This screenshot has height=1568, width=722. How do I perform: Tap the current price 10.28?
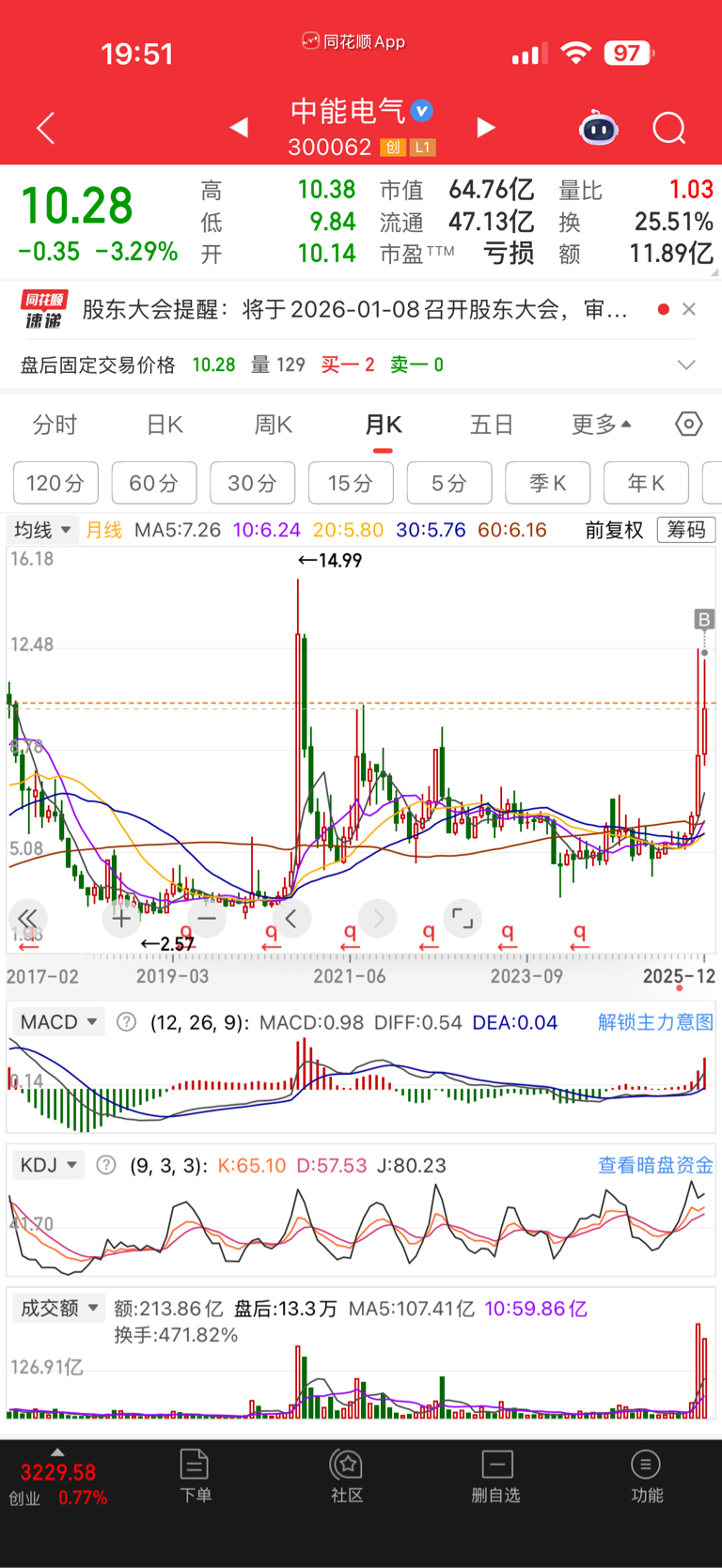77,206
